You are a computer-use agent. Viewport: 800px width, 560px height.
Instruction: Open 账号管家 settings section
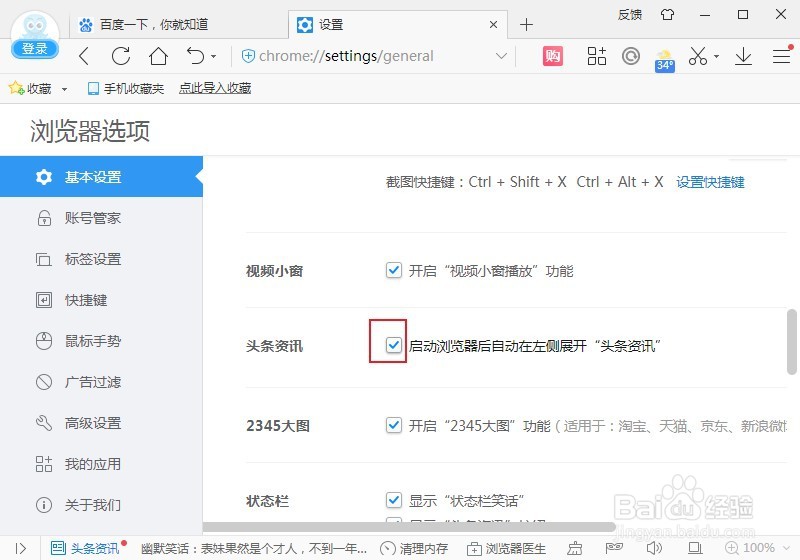pyautogui.click(x=102, y=218)
